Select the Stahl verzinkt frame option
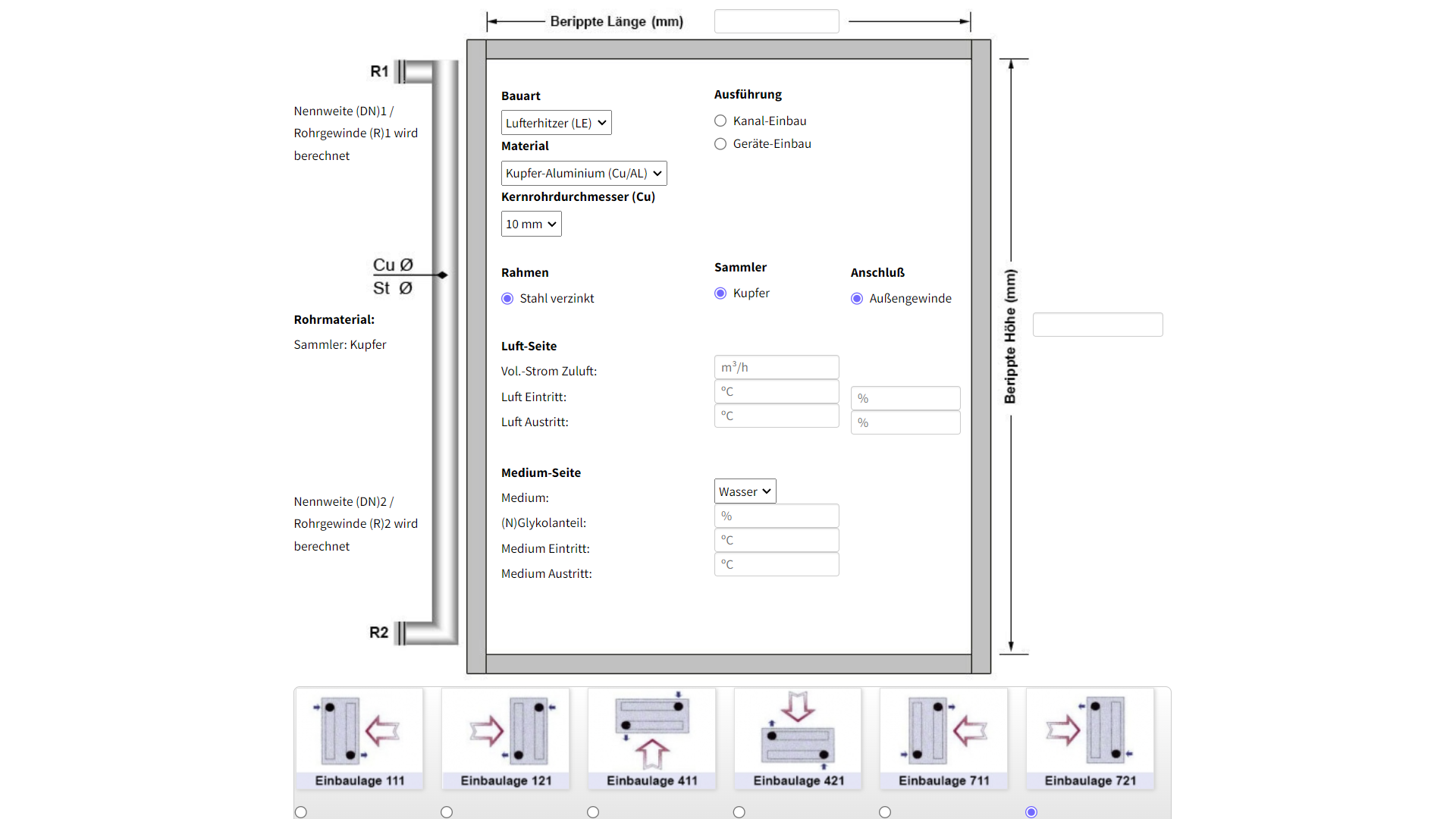 (507, 299)
